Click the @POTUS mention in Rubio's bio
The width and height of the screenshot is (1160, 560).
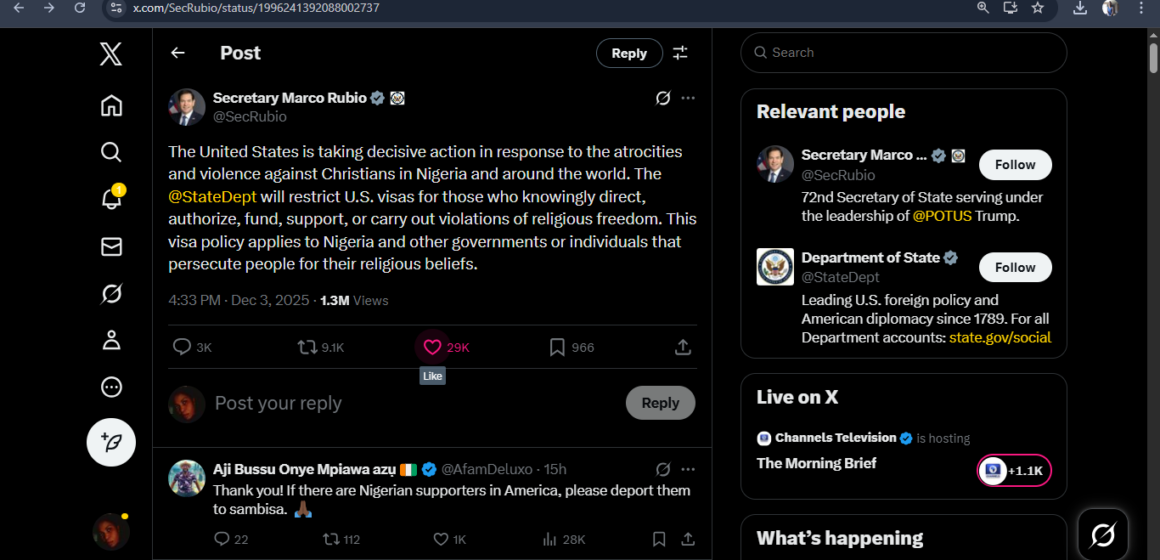[942, 216]
